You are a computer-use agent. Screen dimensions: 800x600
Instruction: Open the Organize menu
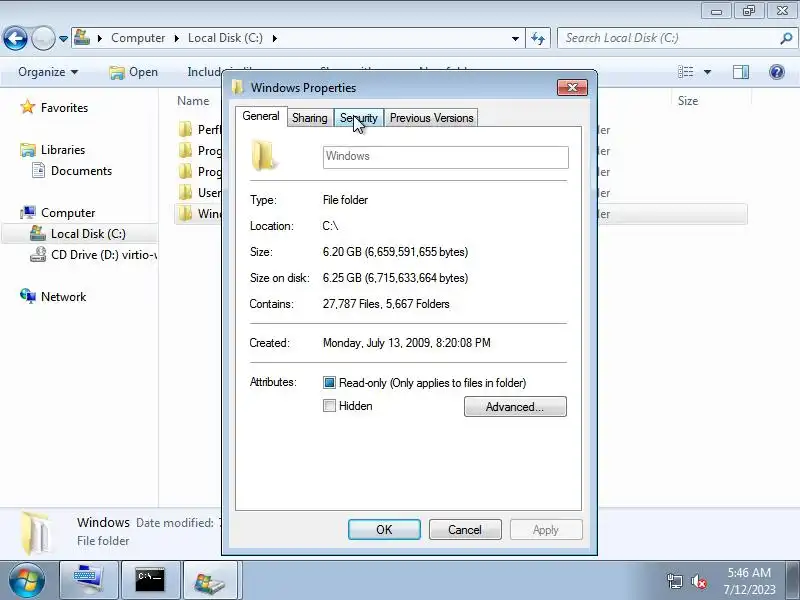(48, 72)
